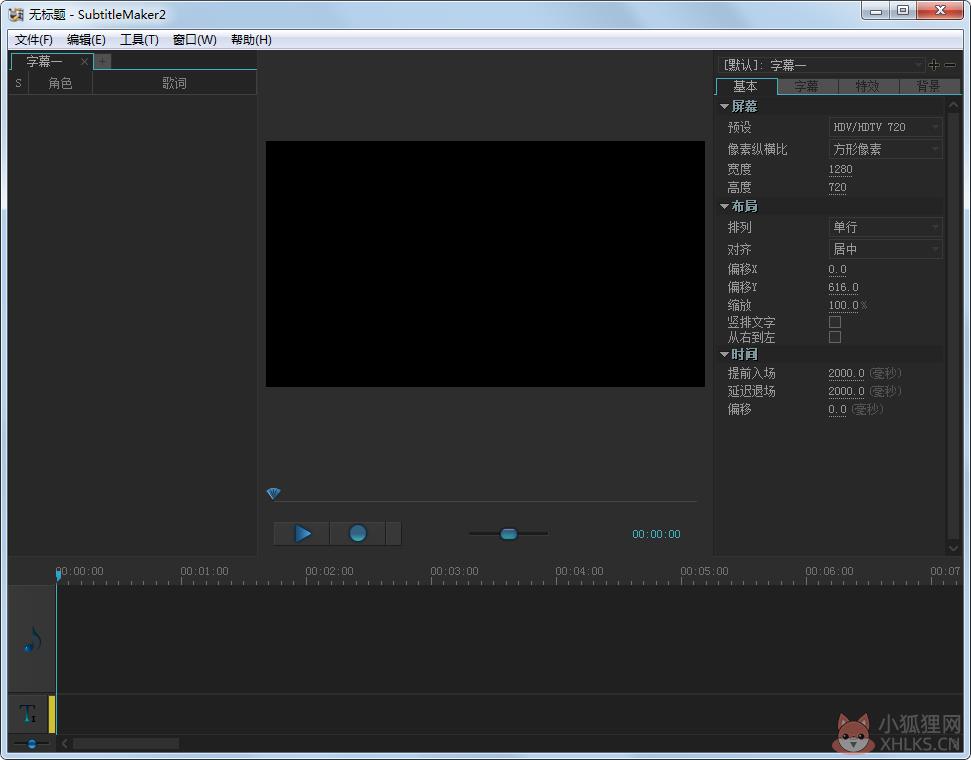This screenshot has height=760, width=971.
Task: Switch to the 特效 tab
Action: point(868,86)
